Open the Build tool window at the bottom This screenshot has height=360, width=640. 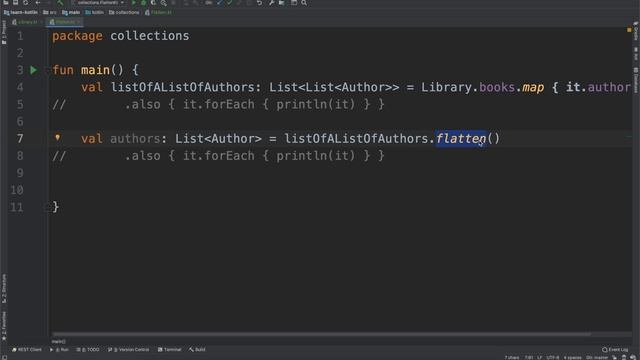pos(197,349)
